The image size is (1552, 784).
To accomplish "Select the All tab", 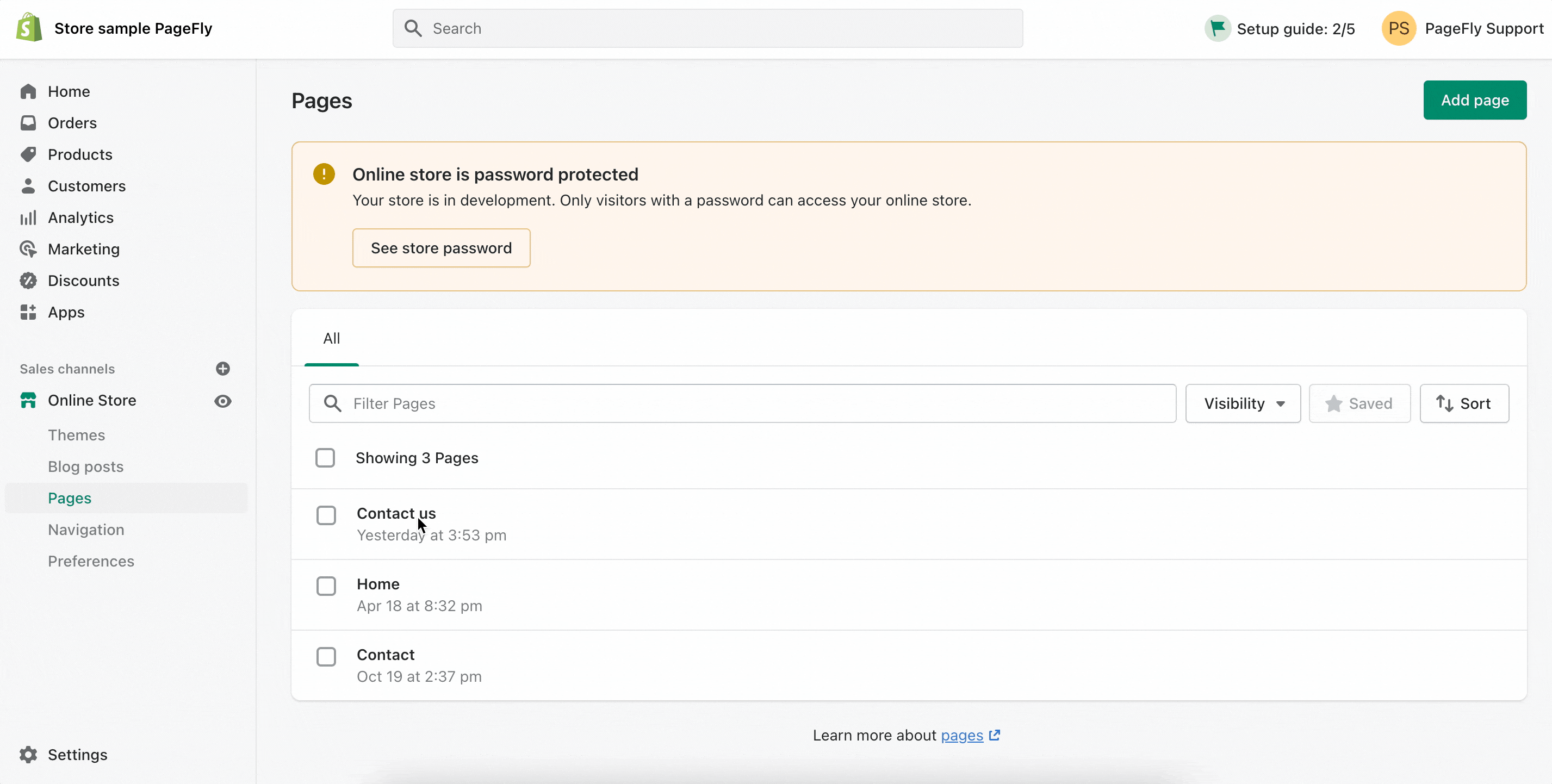I will click(x=331, y=339).
